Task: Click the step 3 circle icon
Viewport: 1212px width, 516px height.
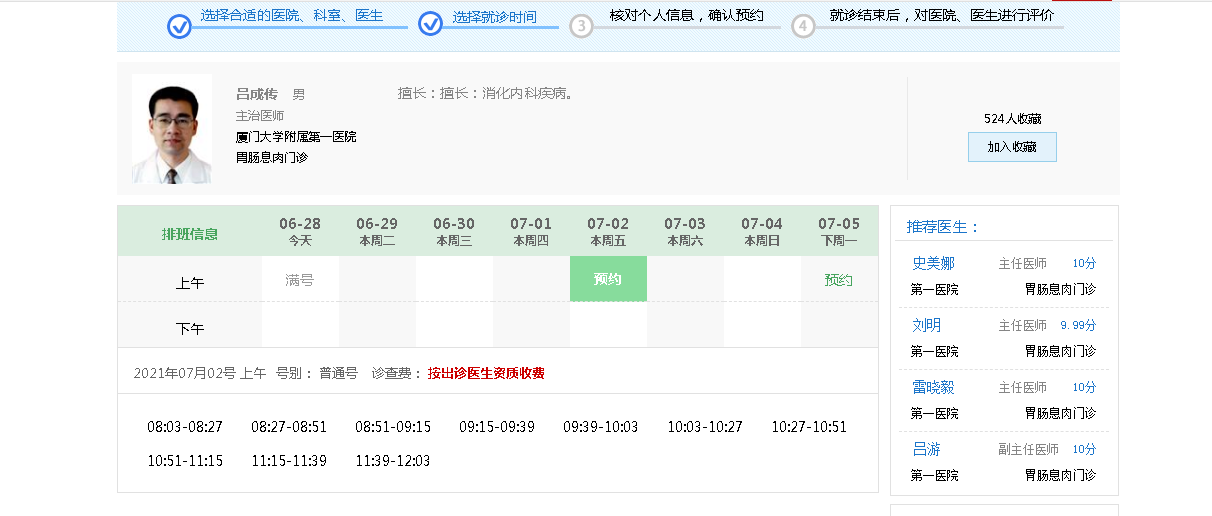Action: pyautogui.click(x=581, y=26)
